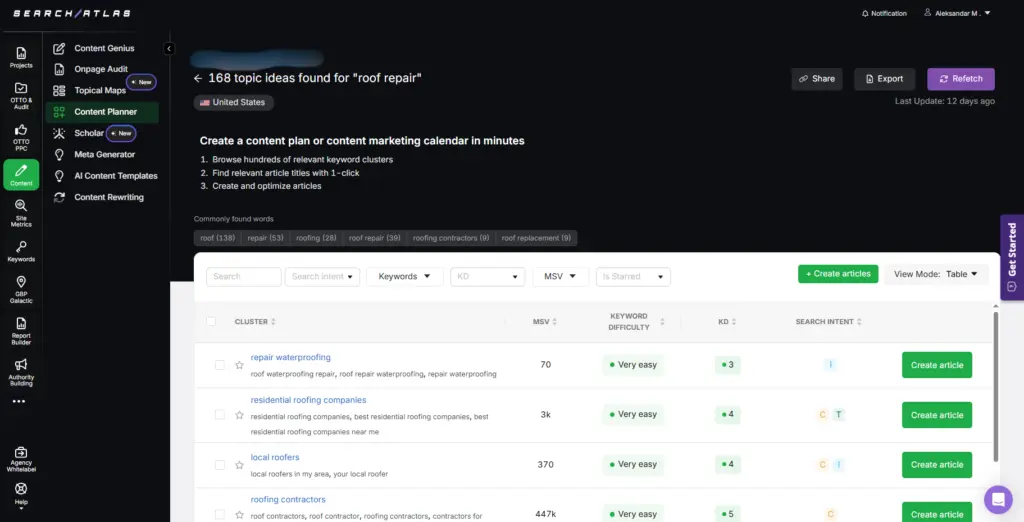Create article for local roofers
The height and width of the screenshot is (522, 1024).
(x=936, y=465)
